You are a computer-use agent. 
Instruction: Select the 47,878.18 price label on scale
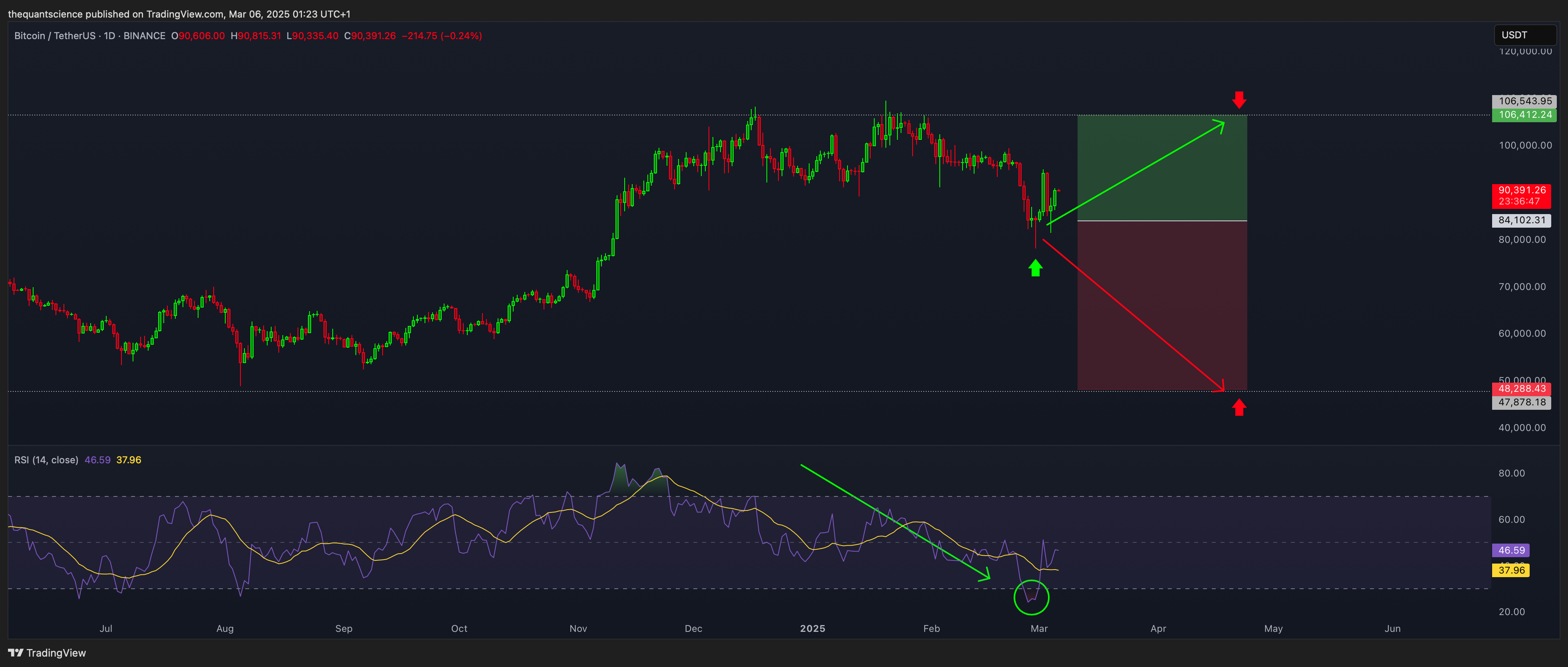[x=1522, y=402]
